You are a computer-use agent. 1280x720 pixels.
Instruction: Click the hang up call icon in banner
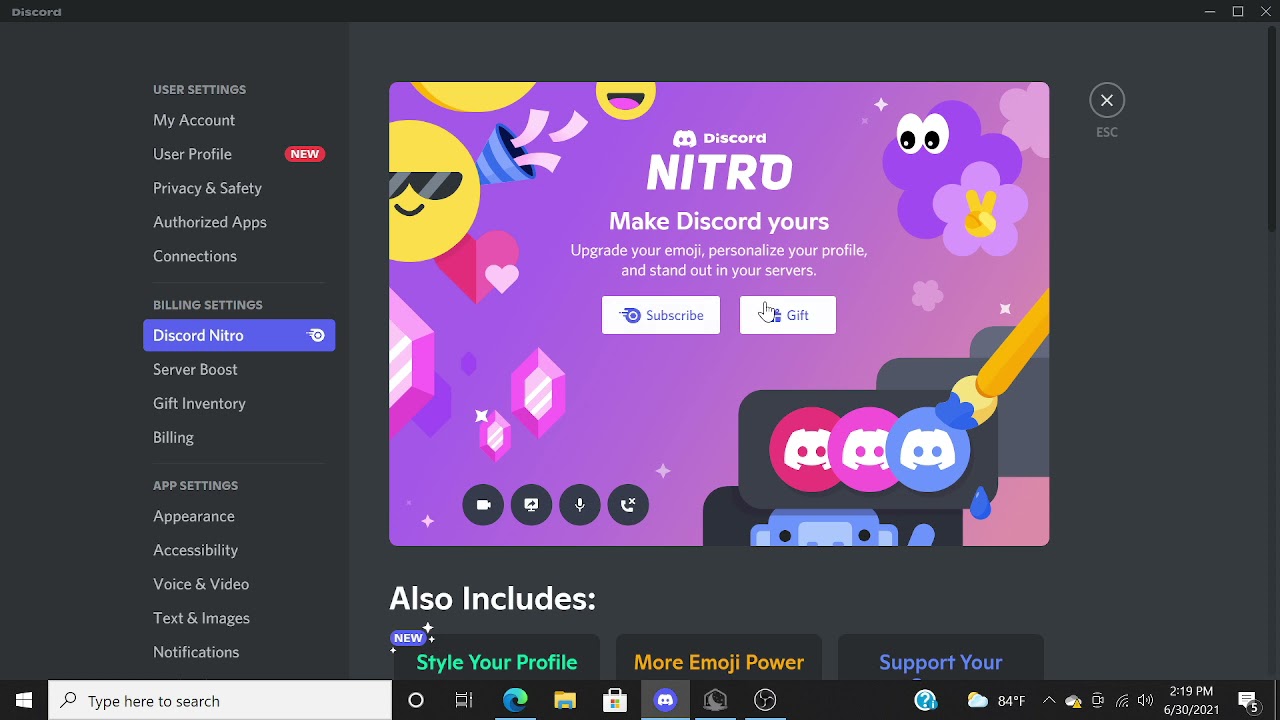coord(628,505)
